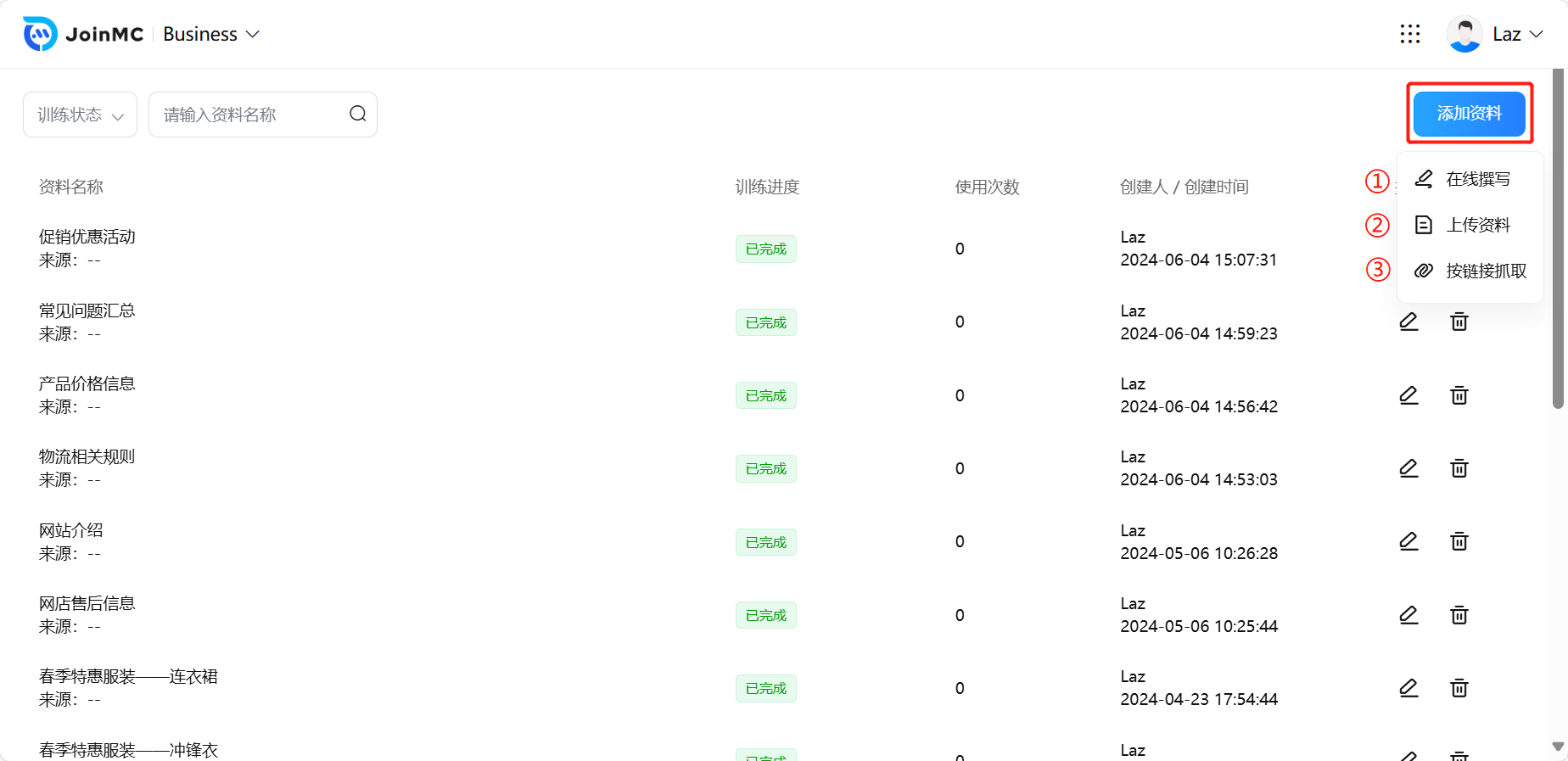Delete the 网店售后信息 entry
1568x761 pixels.
(x=1459, y=615)
